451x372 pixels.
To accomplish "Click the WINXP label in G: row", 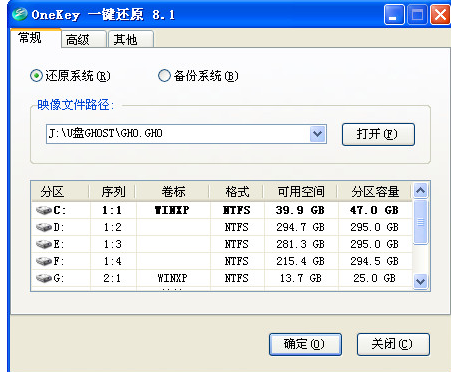I will click(x=172, y=278).
